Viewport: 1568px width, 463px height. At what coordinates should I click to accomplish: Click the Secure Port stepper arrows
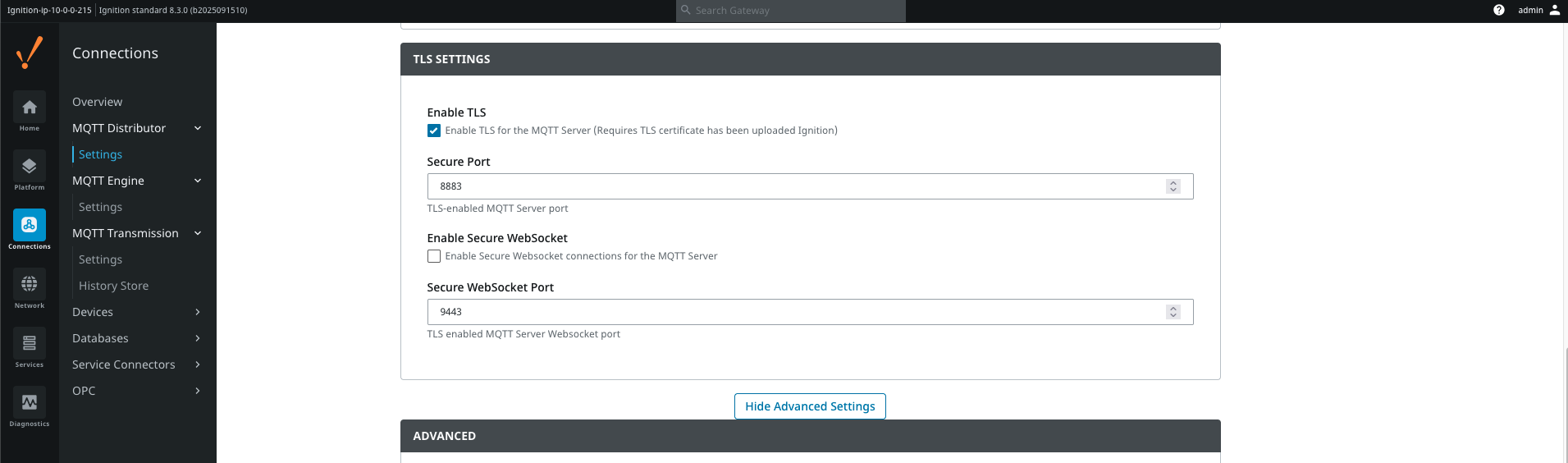coord(1173,186)
